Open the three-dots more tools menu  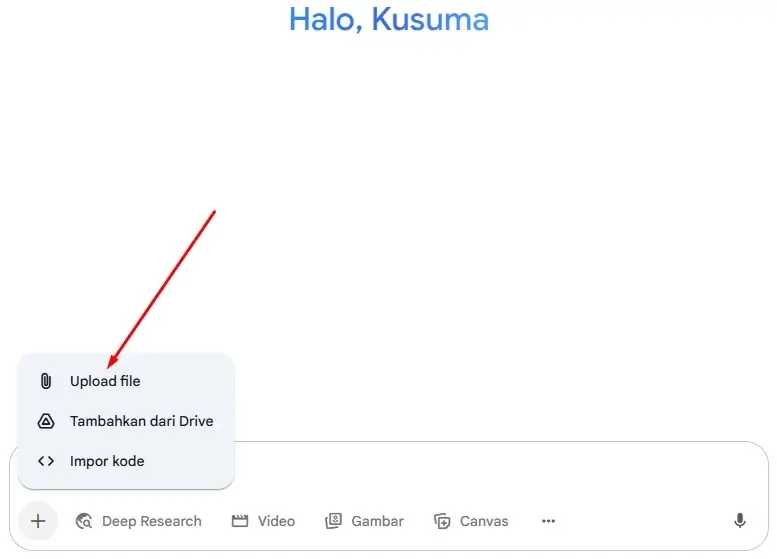(549, 521)
